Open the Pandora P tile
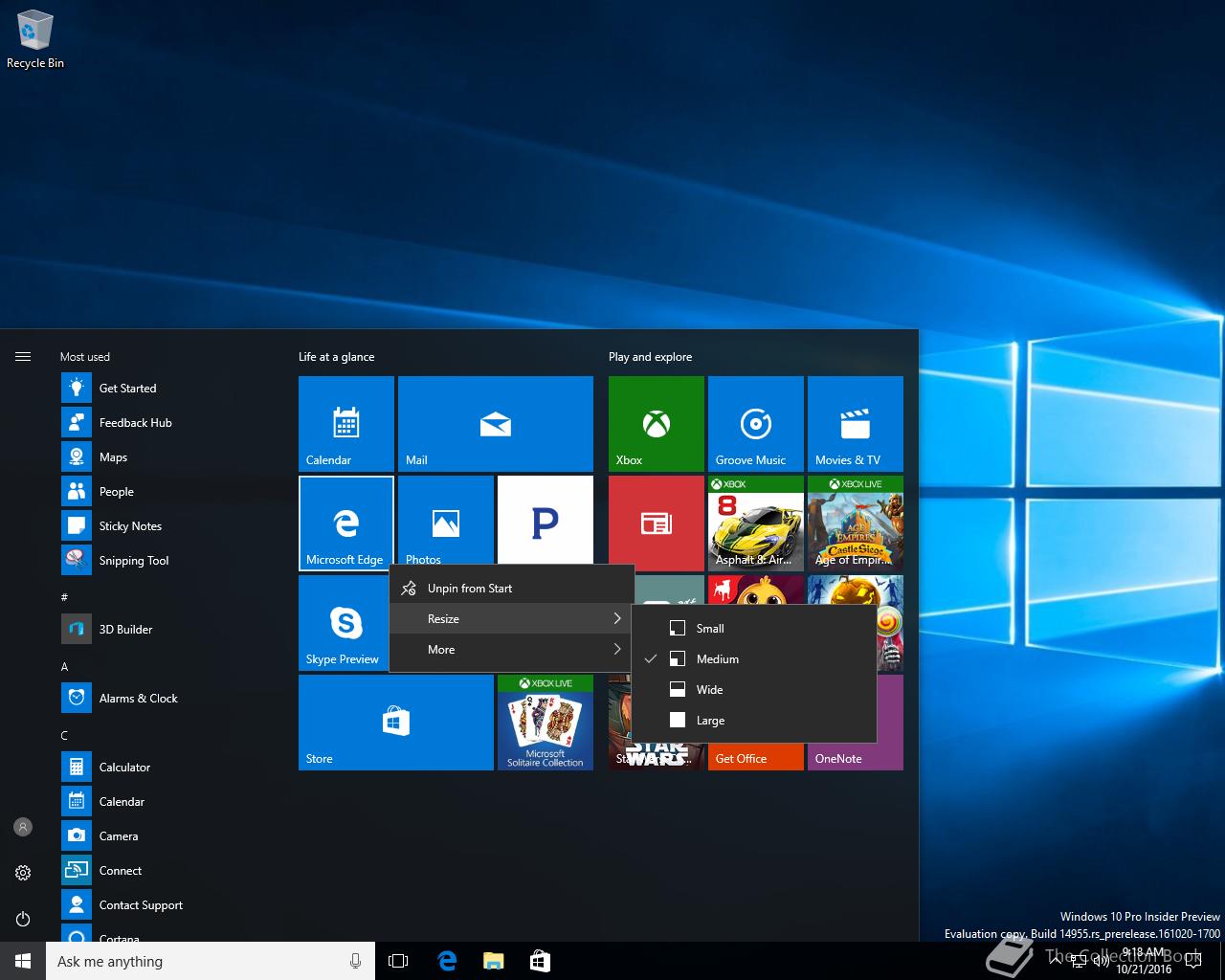 pos(546,520)
